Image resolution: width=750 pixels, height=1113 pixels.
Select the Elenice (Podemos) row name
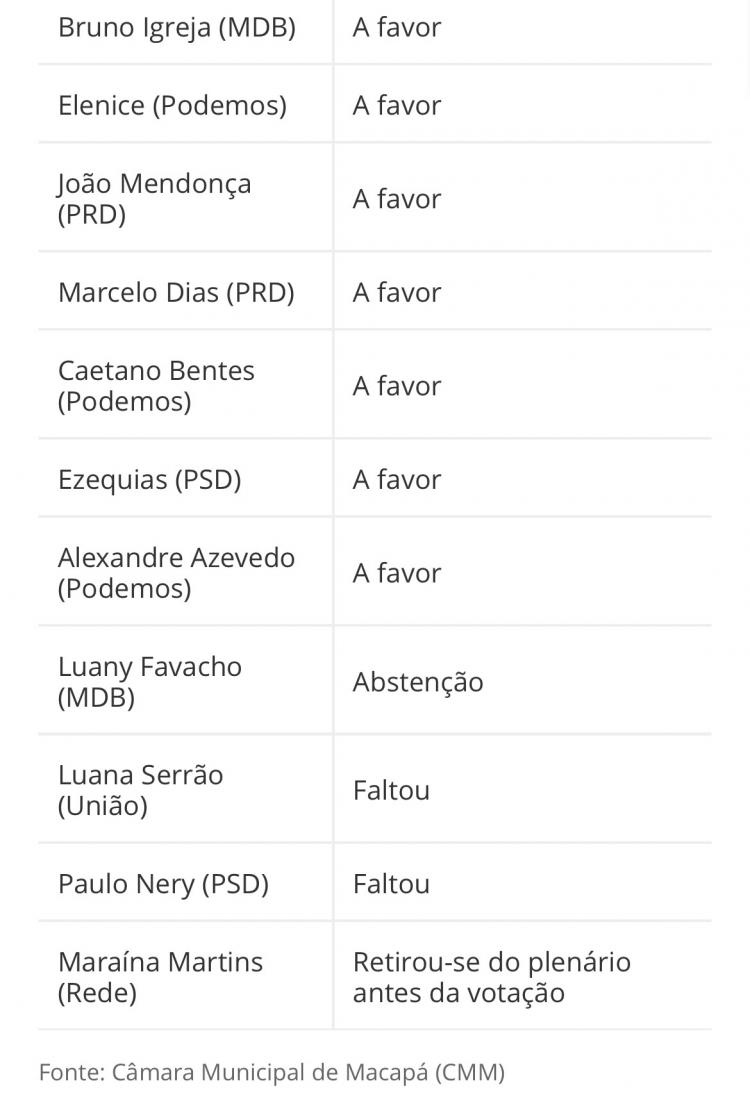click(x=172, y=106)
